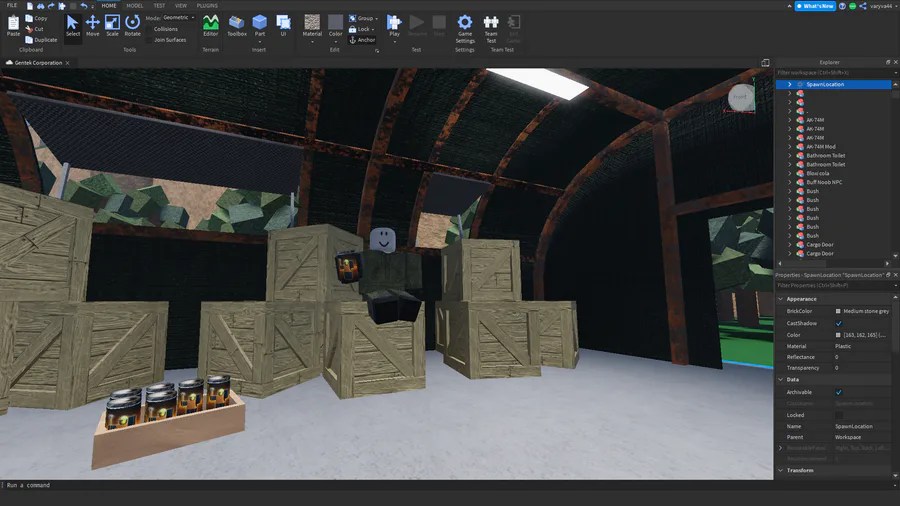Screen dimensions: 900x506
Task: Open the Toolbox panel
Action: pyautogui.click(x=236, y=25)
